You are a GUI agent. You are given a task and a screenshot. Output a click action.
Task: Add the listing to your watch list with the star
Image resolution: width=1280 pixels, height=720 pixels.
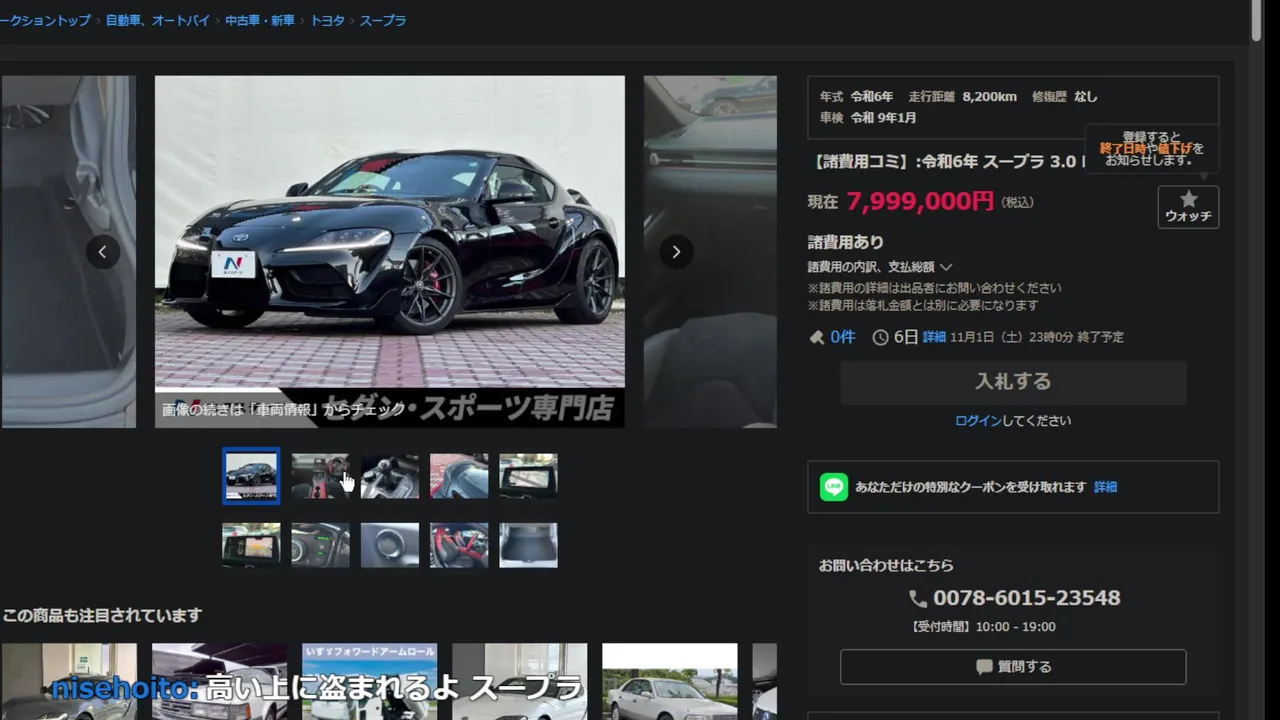click(x=1188, y=207)
